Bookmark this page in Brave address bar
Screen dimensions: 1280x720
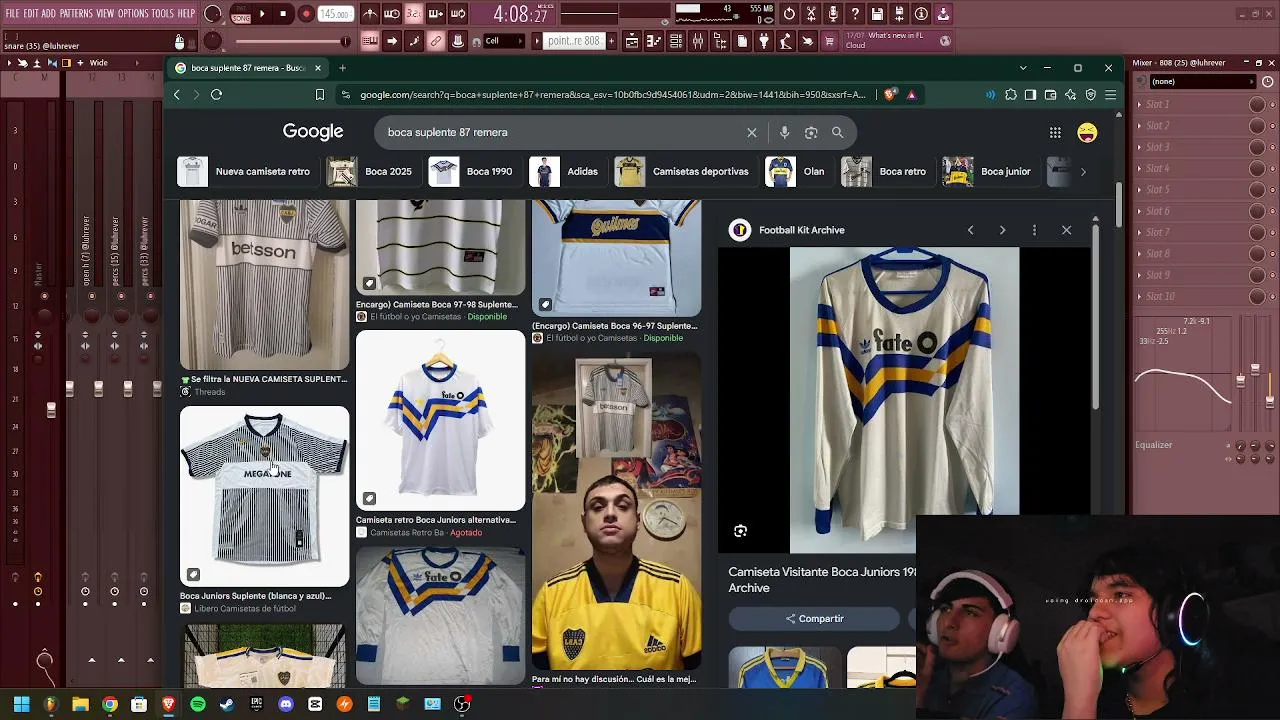[320, 95]
